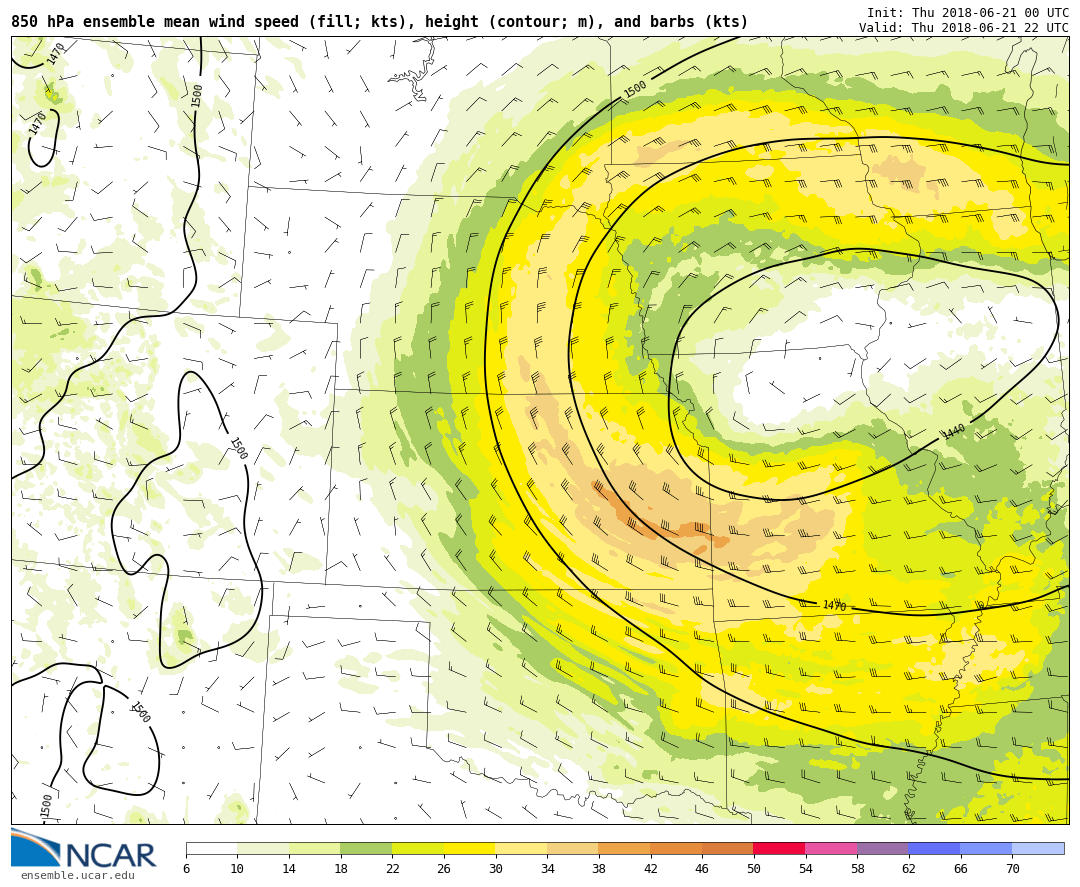The width and height of the screenshot is (1080, 887).
Task: Click the colorbar tick label 22
Action: point(393,868)
